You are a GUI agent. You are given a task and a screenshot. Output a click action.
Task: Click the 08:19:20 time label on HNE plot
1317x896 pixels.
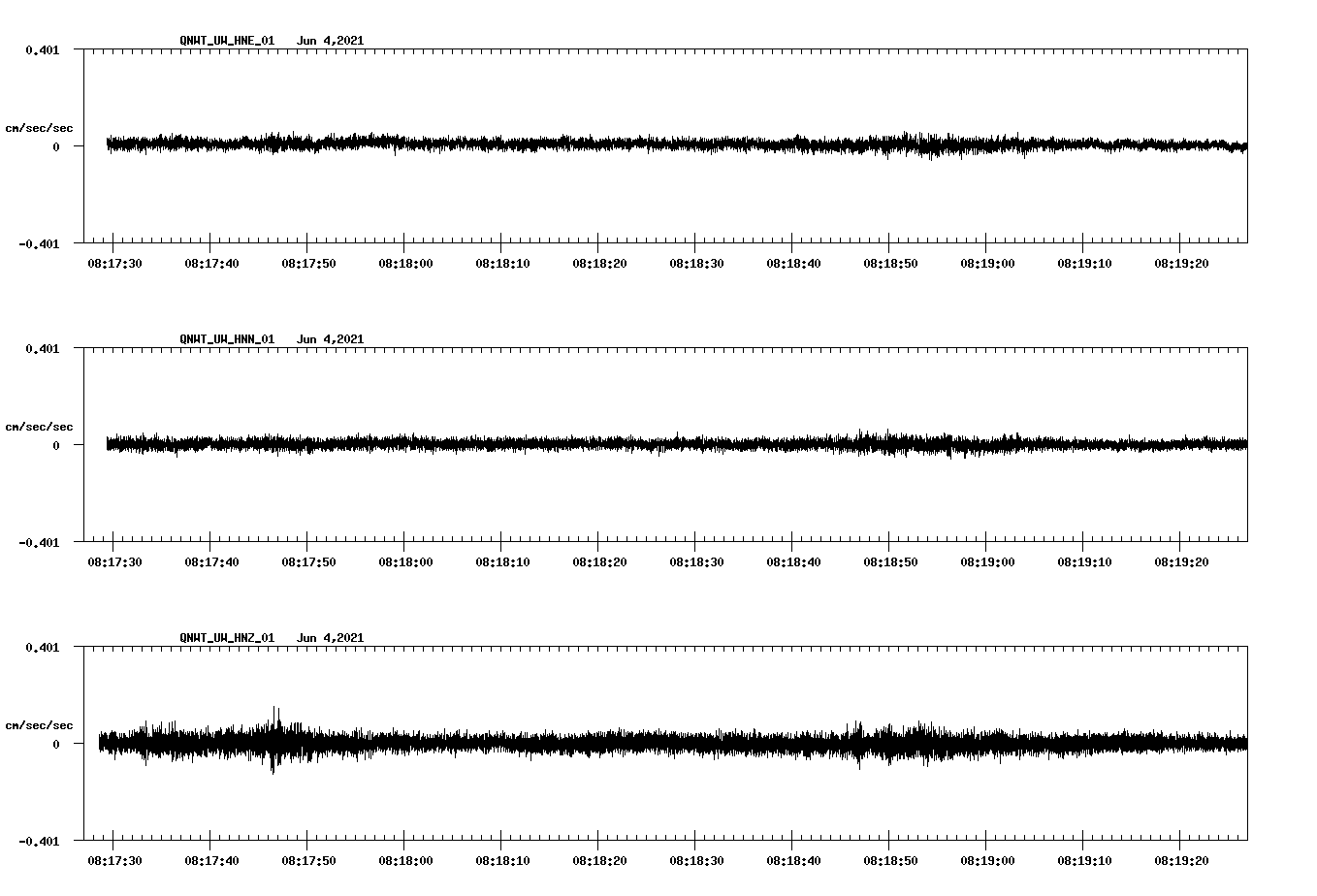point(1181,264)
